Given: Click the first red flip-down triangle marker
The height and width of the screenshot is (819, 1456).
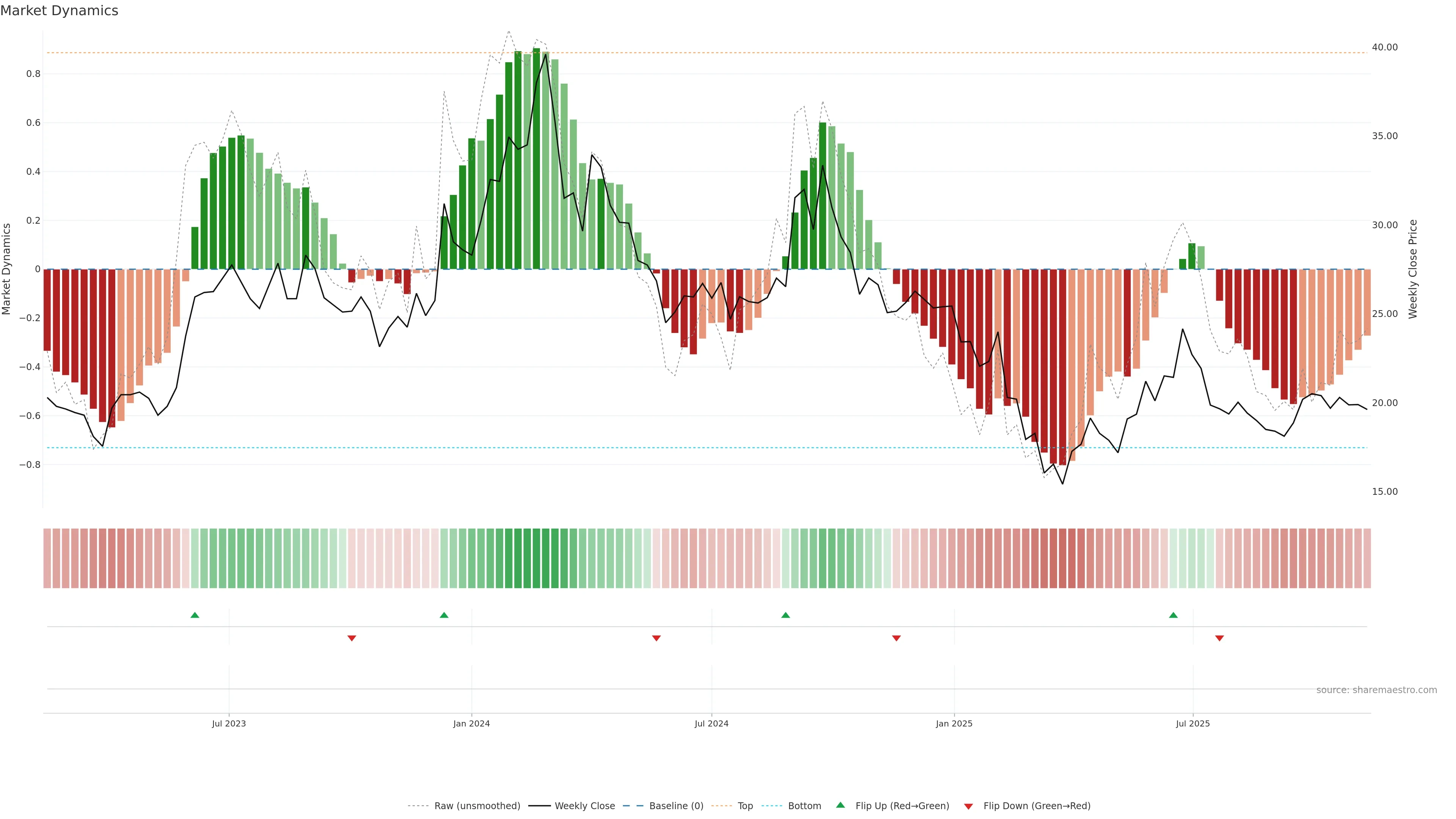Looking at the screenshot, I should 351,638.
